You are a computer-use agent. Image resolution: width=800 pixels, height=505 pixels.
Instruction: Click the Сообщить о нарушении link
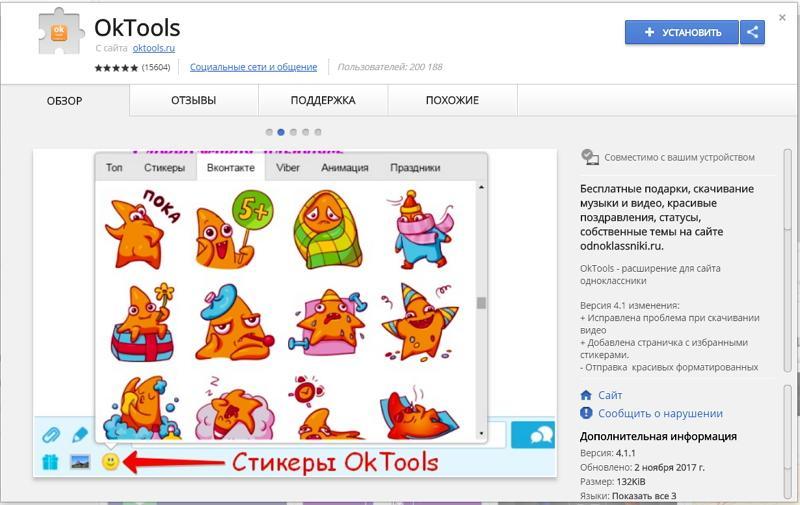tap(660, 413)
